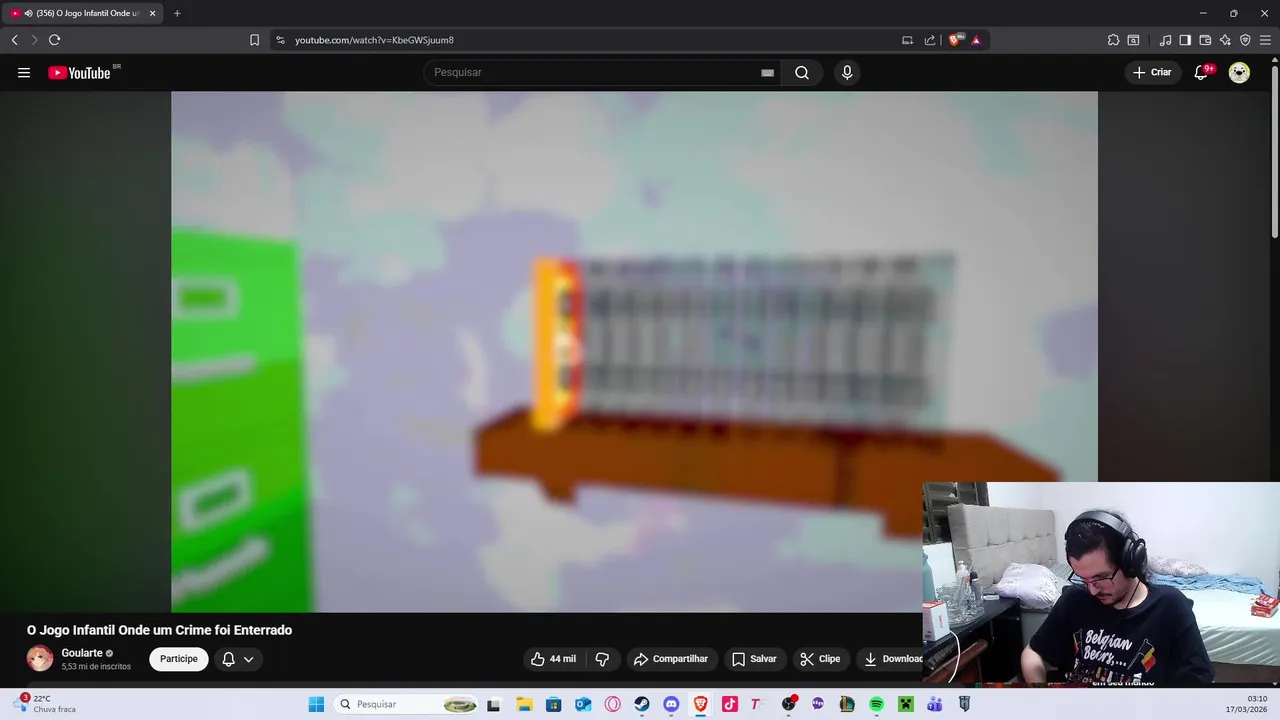Screen dimensions: 1280x720
Task: Open the Windows Start menu
Action: (316, 704)
